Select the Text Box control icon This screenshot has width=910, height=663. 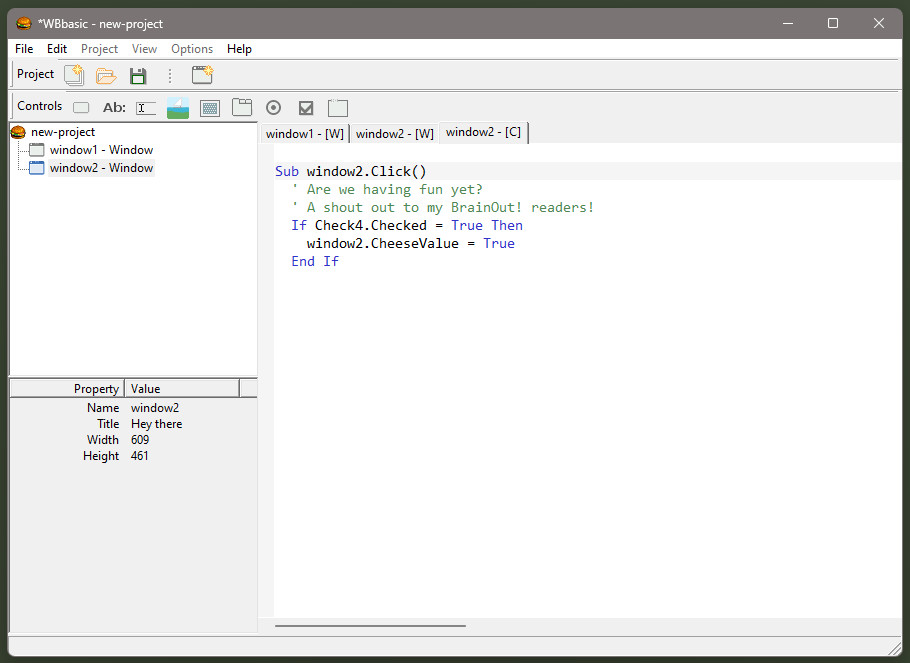coord(146,108)
